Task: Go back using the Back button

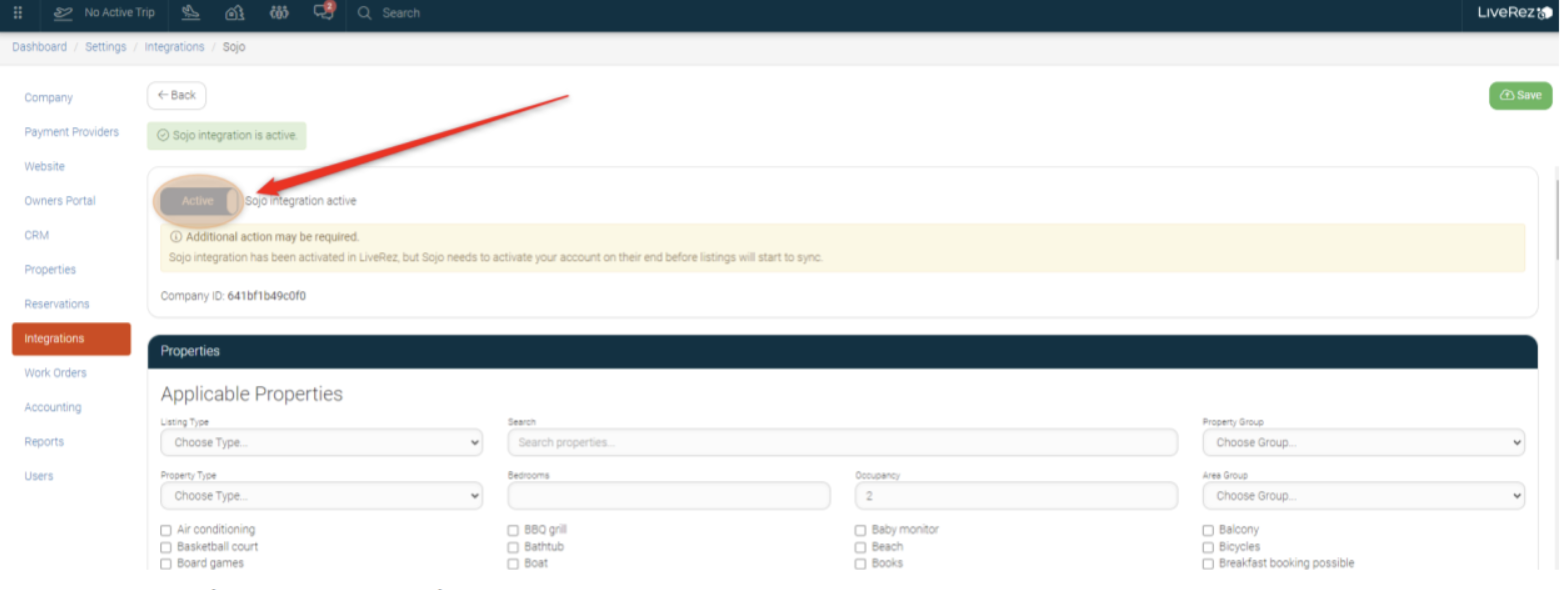Action: (177, 95)
